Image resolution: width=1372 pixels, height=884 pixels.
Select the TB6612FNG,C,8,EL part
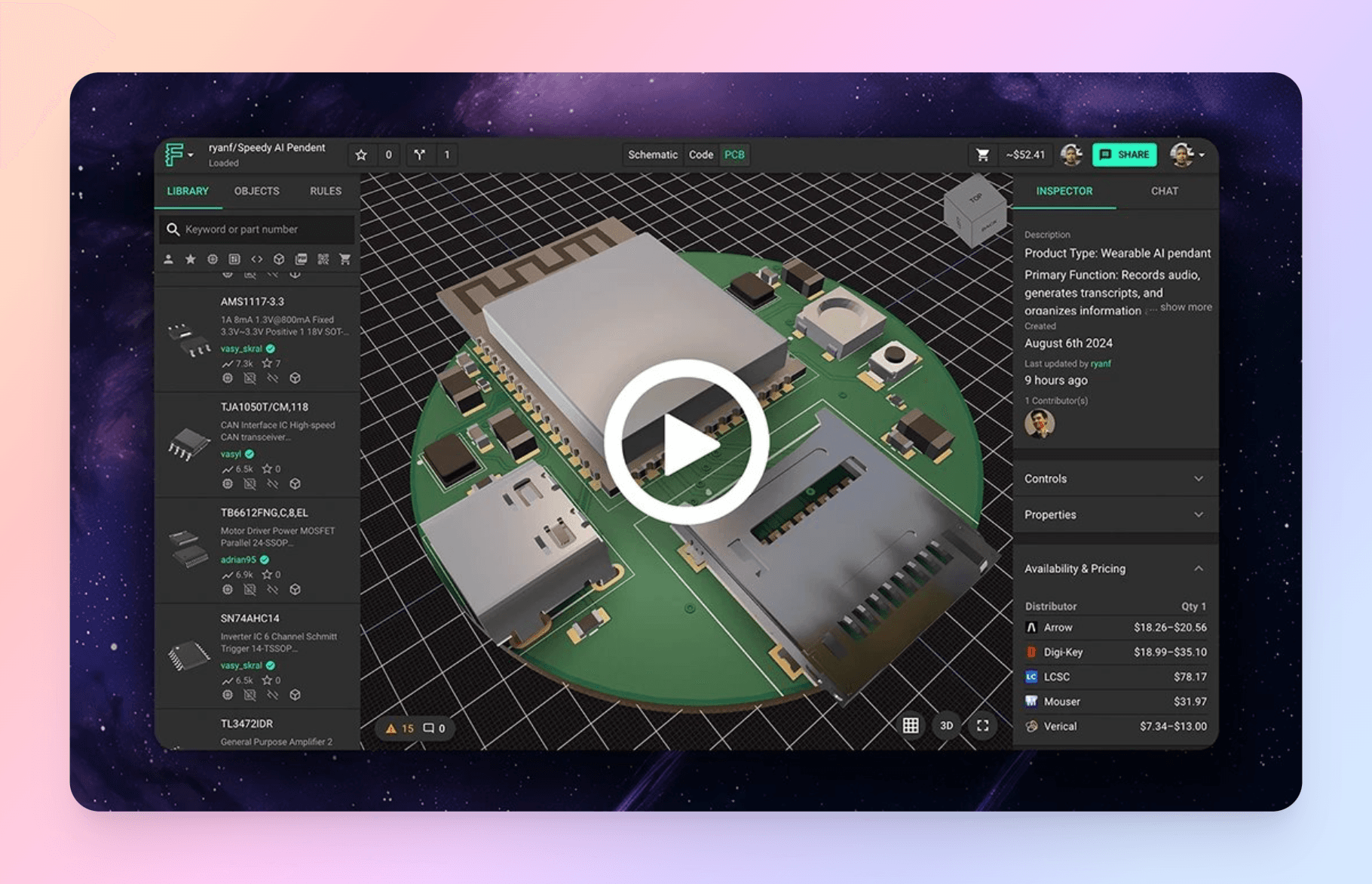tap(264, 513)
